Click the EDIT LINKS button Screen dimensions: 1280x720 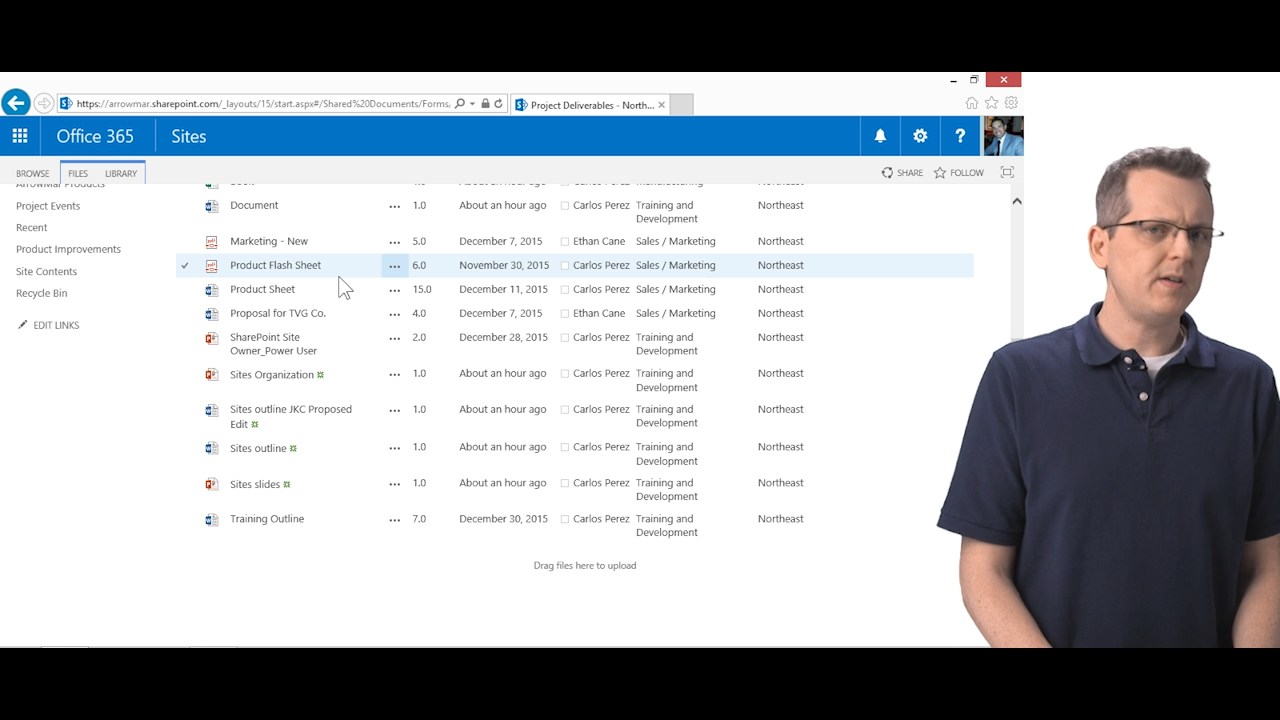point(55,325)
